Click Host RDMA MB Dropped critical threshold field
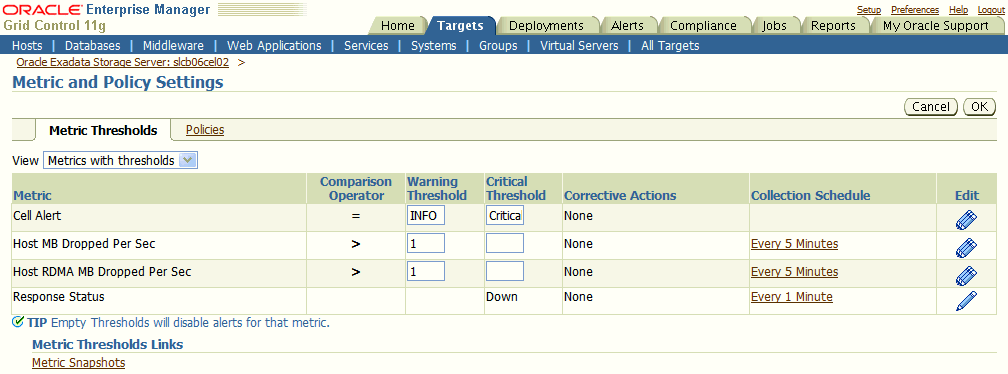Screen dimensions: 1008x374 505,271
